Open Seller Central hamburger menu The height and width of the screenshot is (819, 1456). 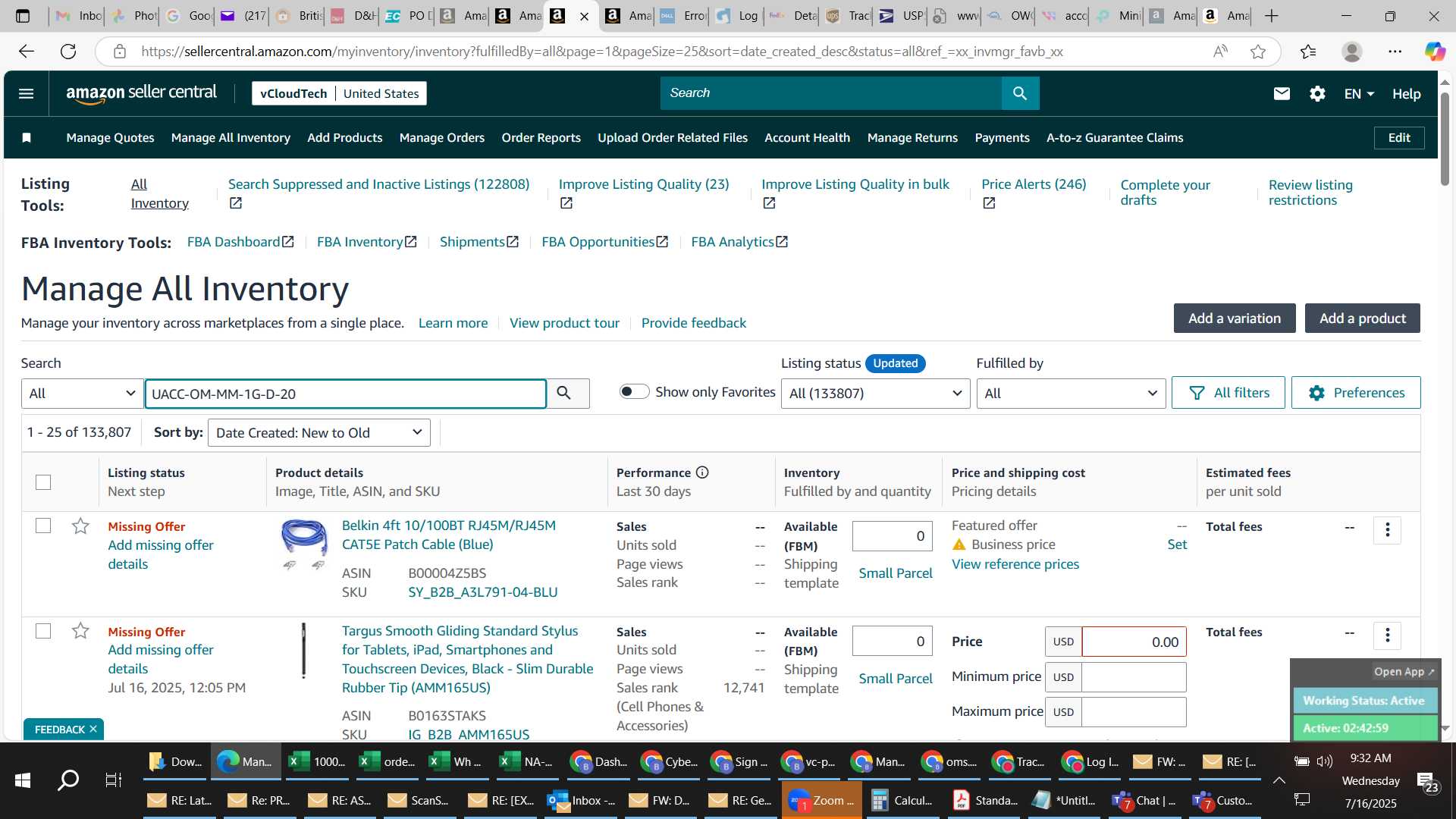point(27,93)
